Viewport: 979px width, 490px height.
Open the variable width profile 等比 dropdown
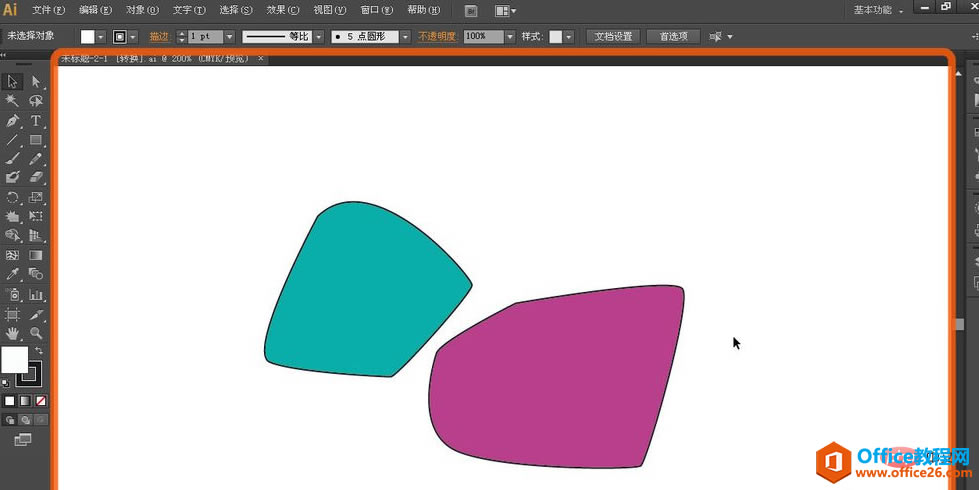(318, 37)
